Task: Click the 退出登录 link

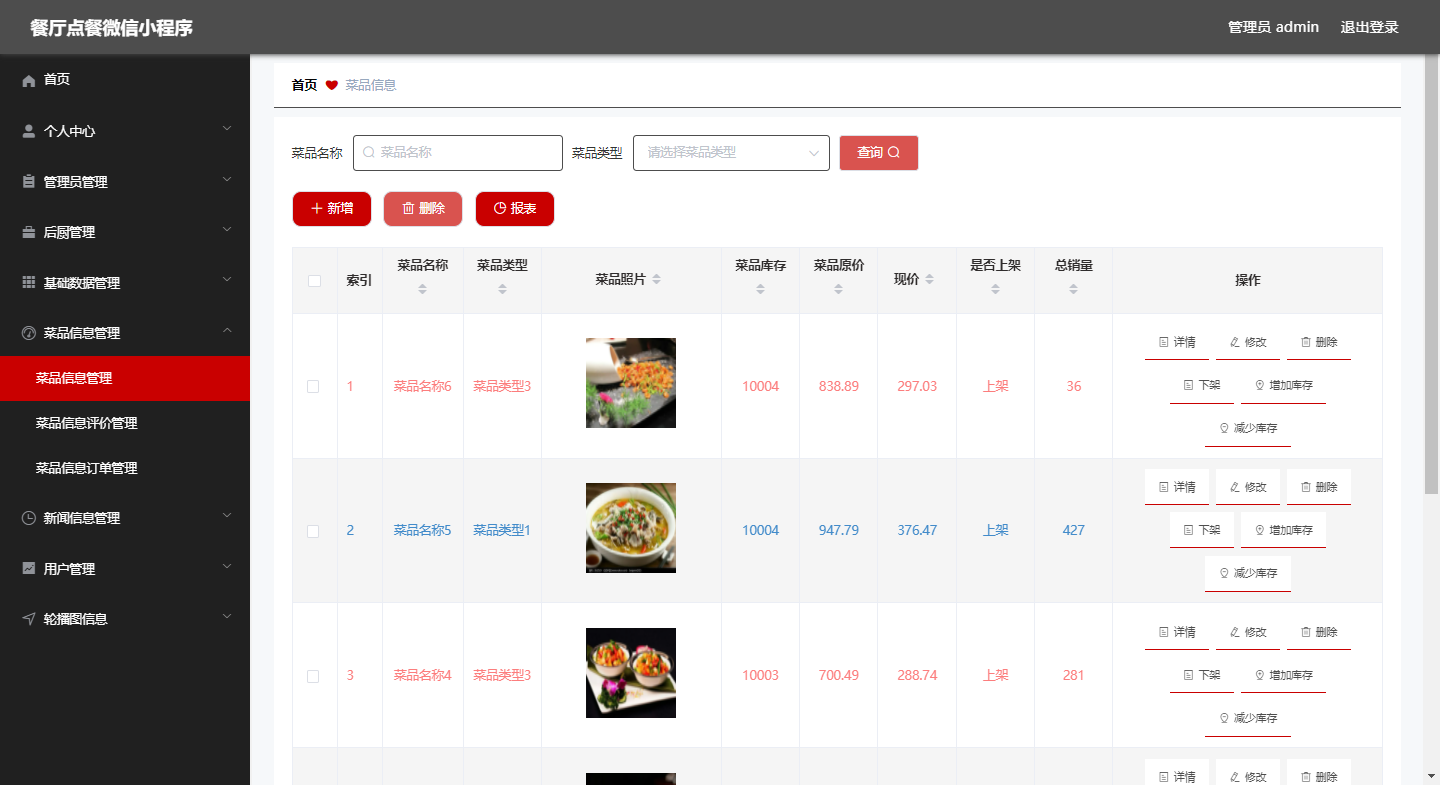Action: coord(1369,27)
